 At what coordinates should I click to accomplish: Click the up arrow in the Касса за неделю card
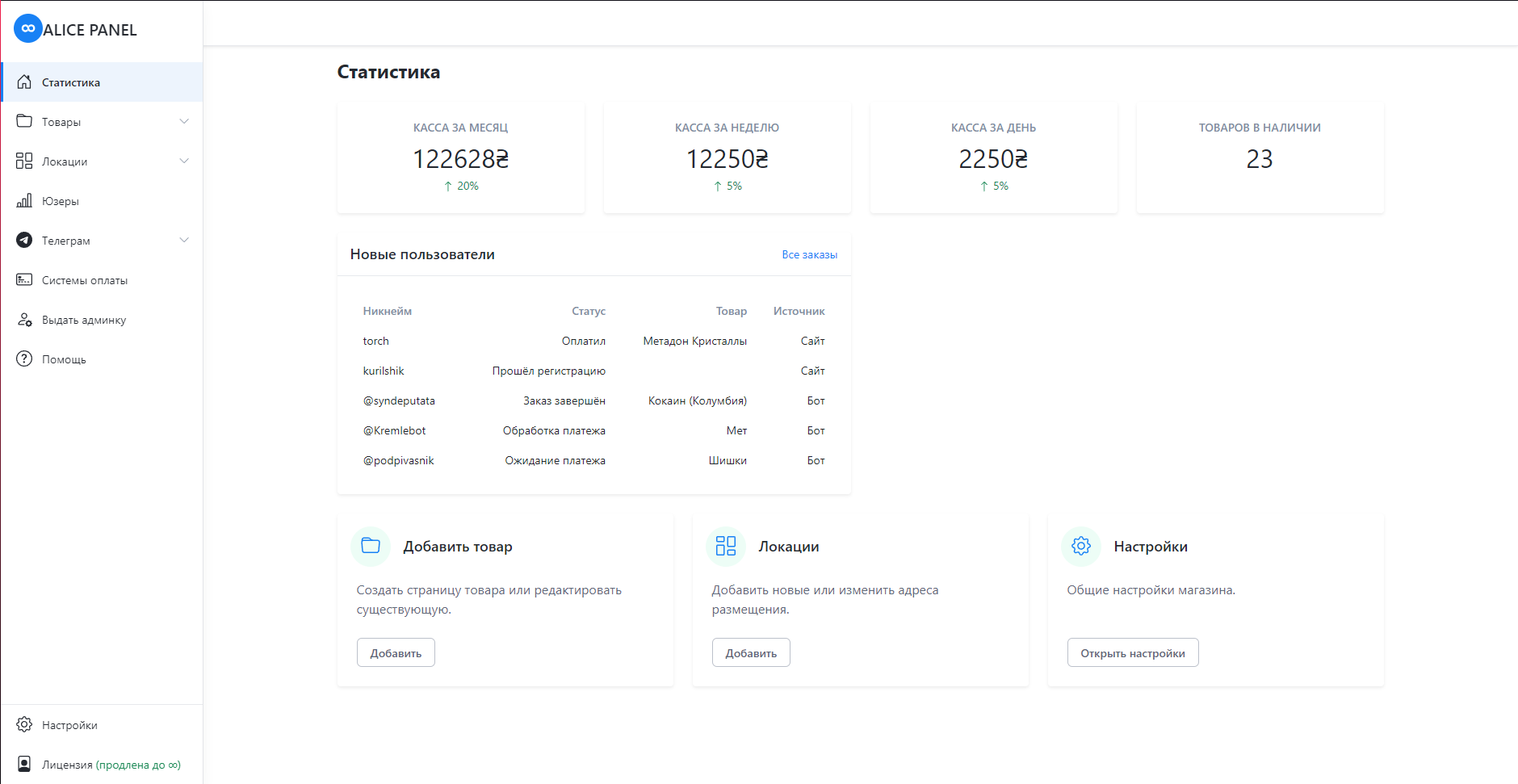click(718, 187)
